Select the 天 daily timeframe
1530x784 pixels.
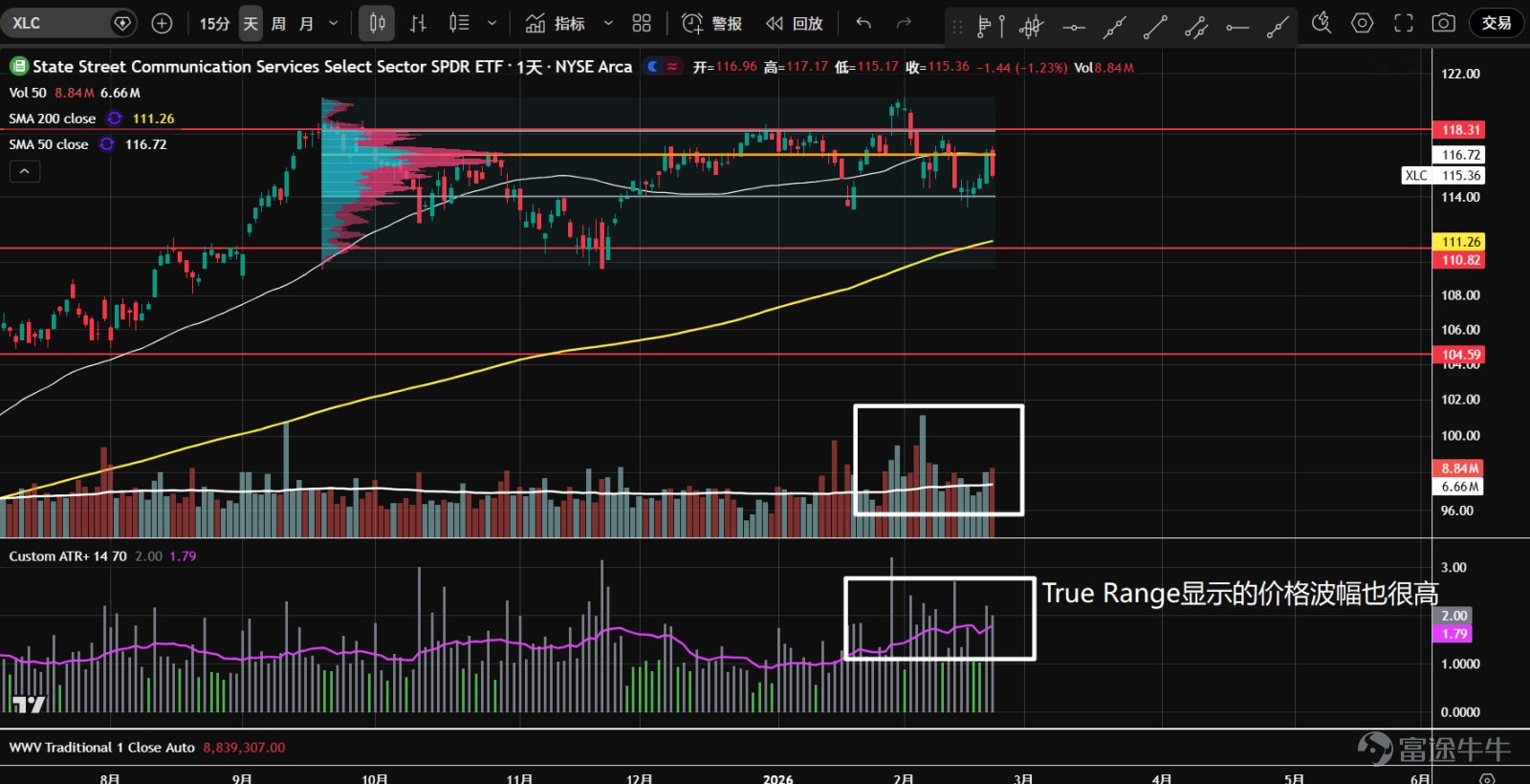coord(251,23)
